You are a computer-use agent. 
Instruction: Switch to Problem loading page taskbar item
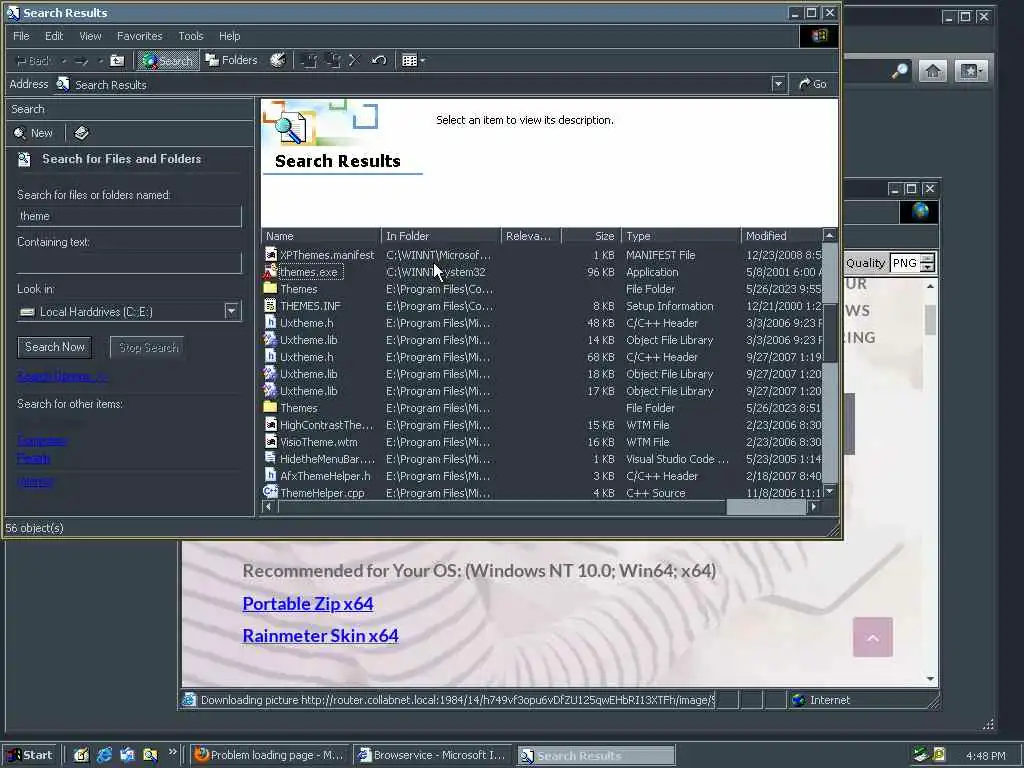[268, 755]
